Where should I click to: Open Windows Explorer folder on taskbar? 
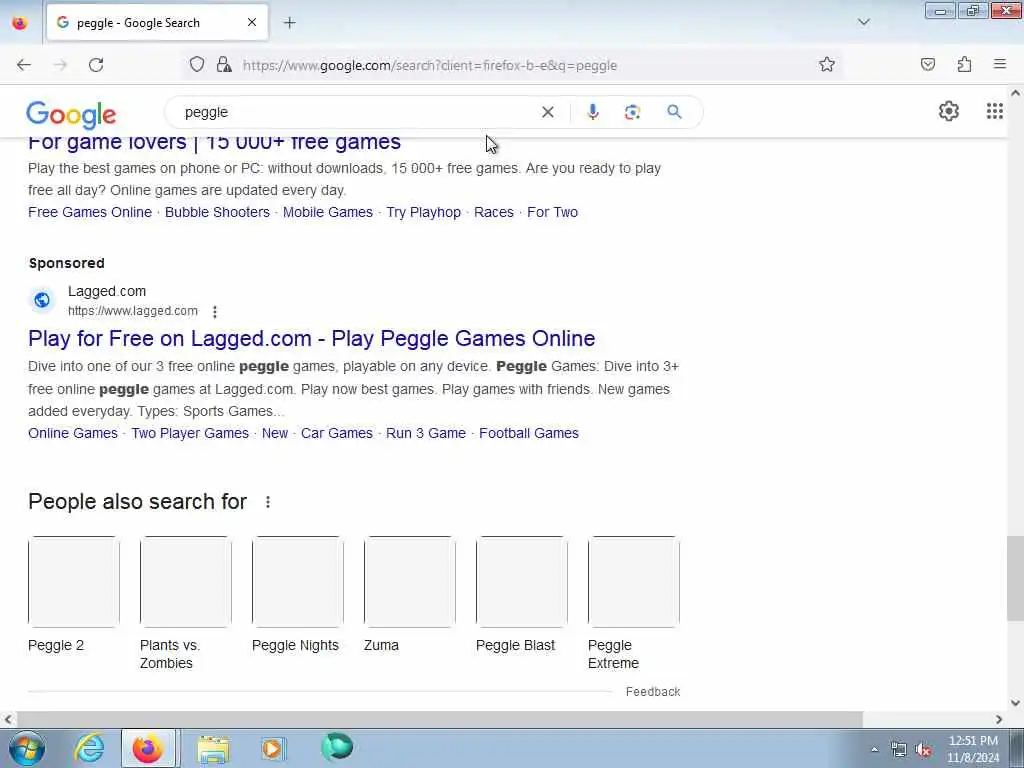point(213,749)
